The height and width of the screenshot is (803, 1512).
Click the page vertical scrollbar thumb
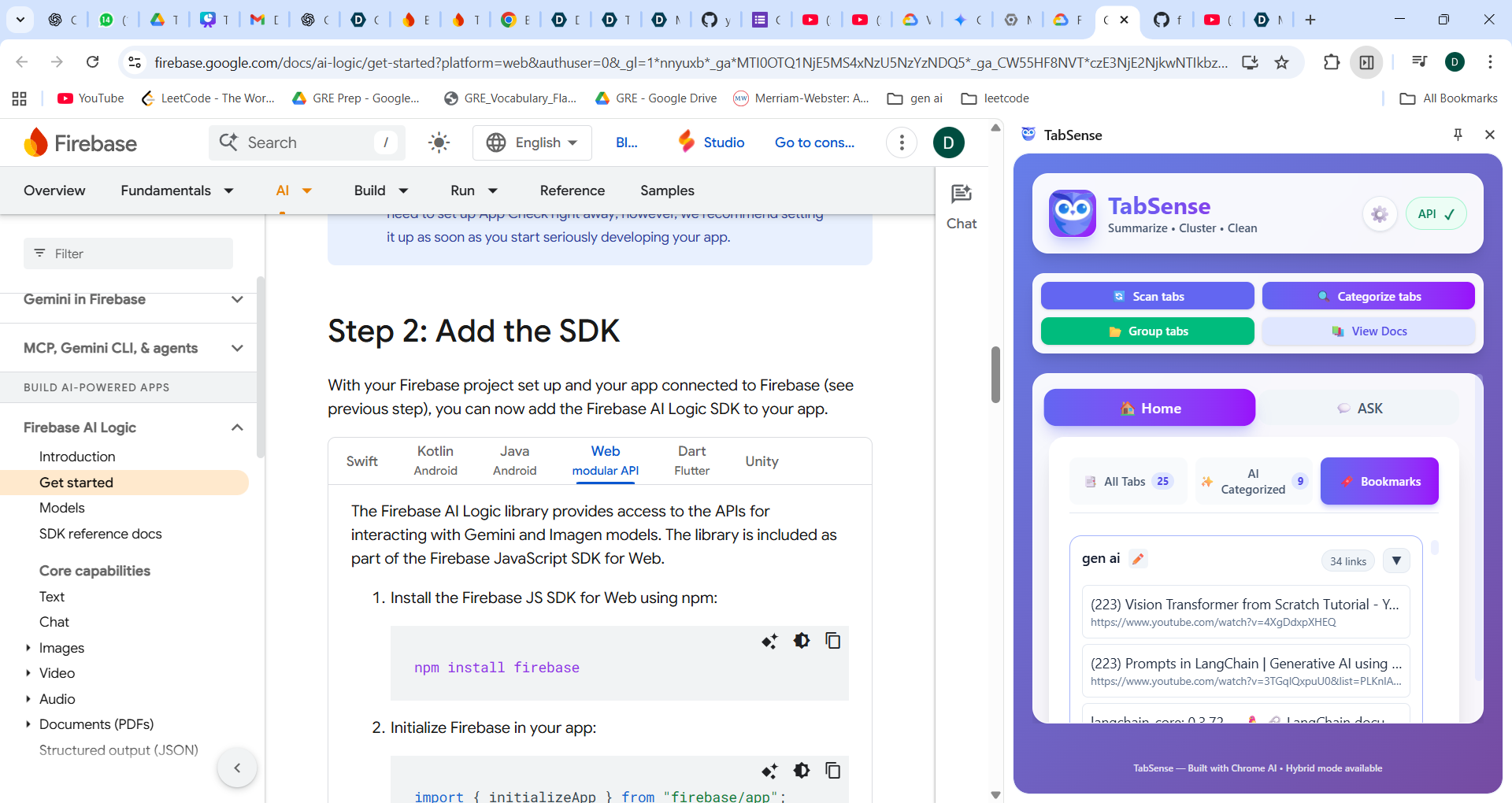[x=995, y=375]
